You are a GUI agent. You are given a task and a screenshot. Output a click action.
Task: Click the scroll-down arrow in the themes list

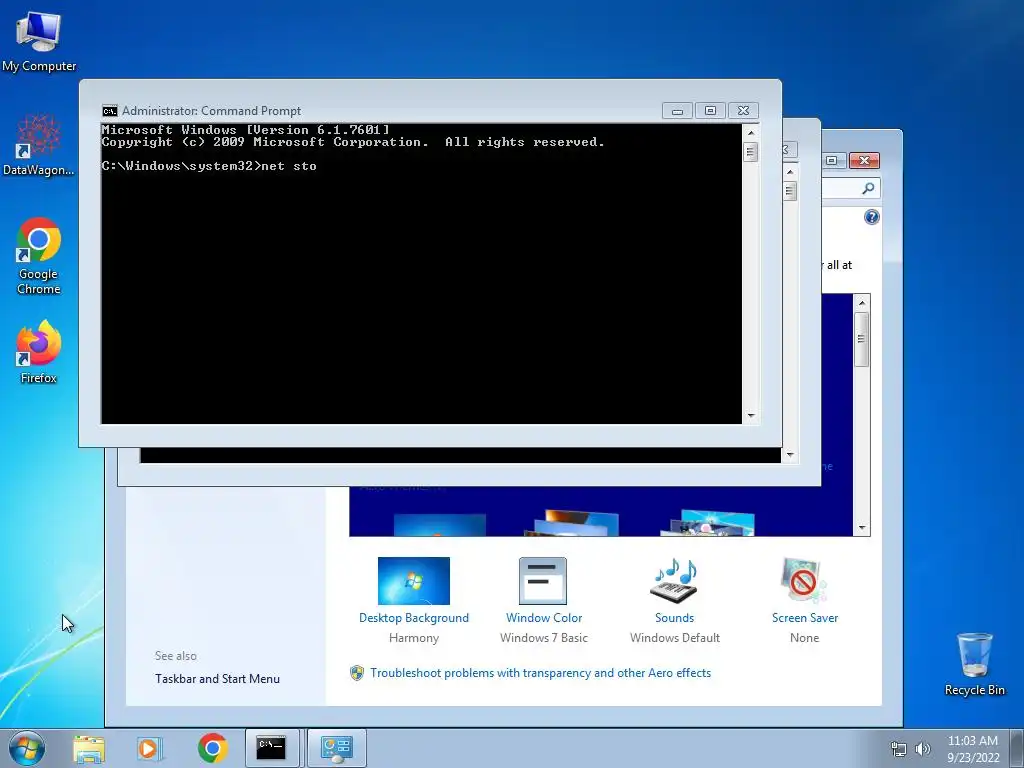tap(862, 528)
